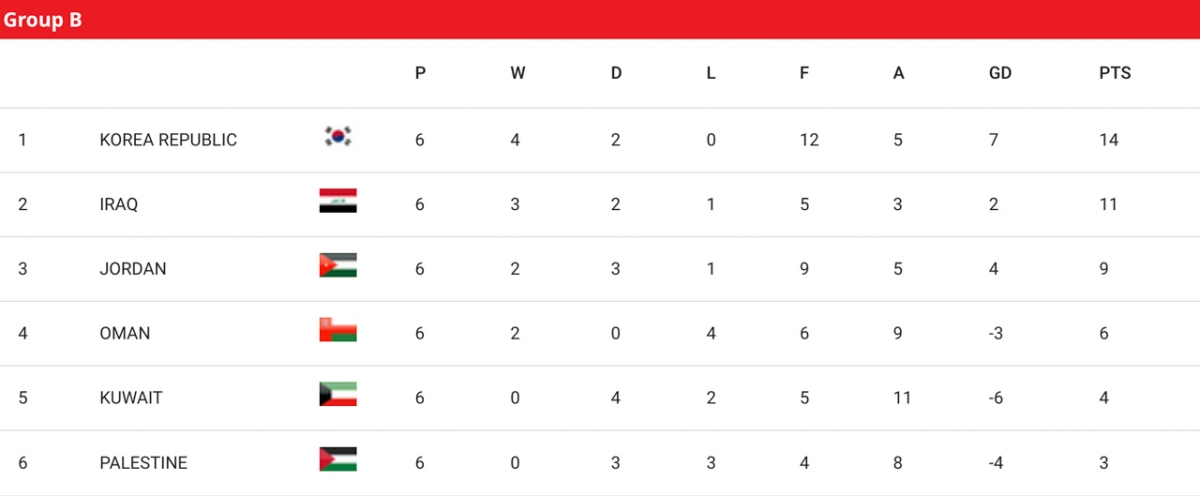Screen dimensions: 1200x496
Task: Click Korea Republic's 14 points value
Action: [1108, 140]
